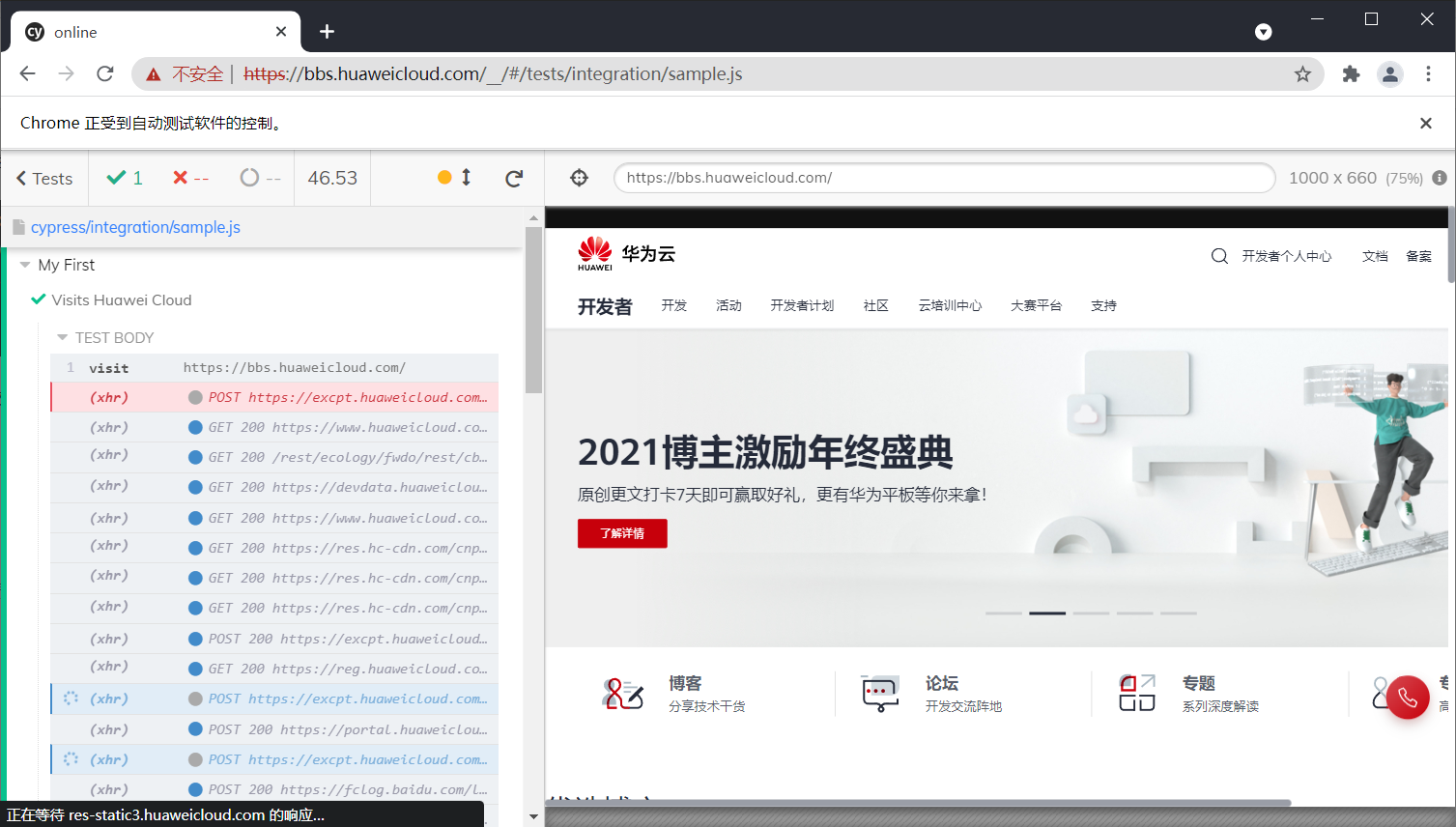
Task: Click the not-secure warning triangle icon
Action: coord(154,74)
